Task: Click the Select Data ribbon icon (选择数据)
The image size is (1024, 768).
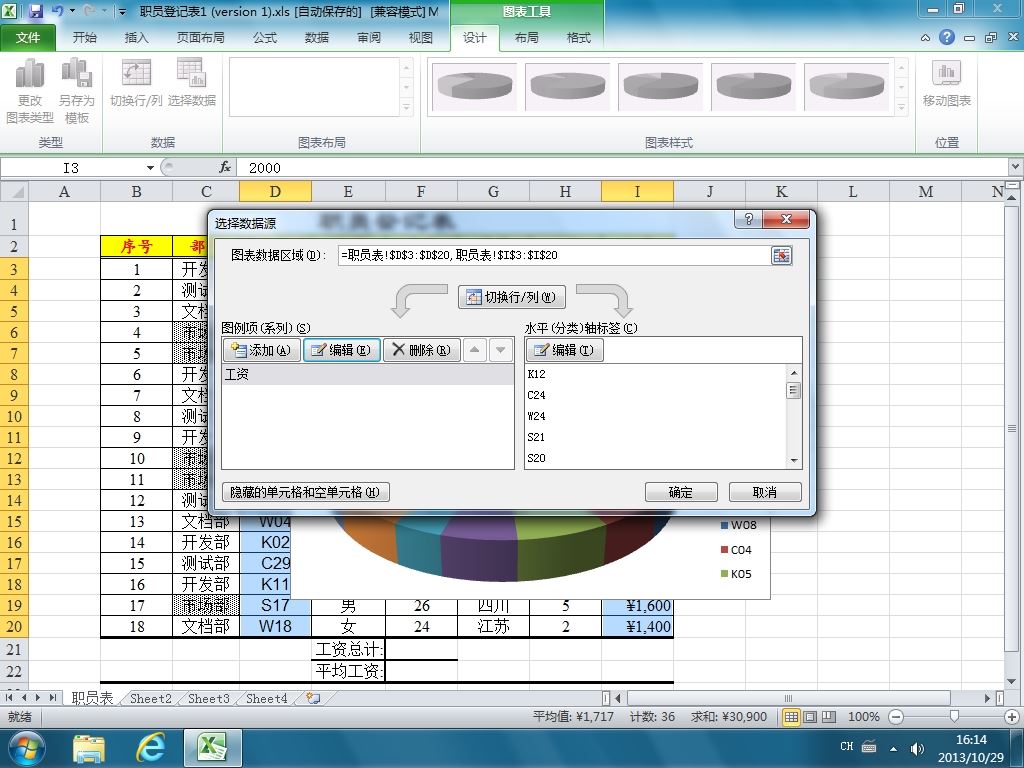Action: (191, 82)
